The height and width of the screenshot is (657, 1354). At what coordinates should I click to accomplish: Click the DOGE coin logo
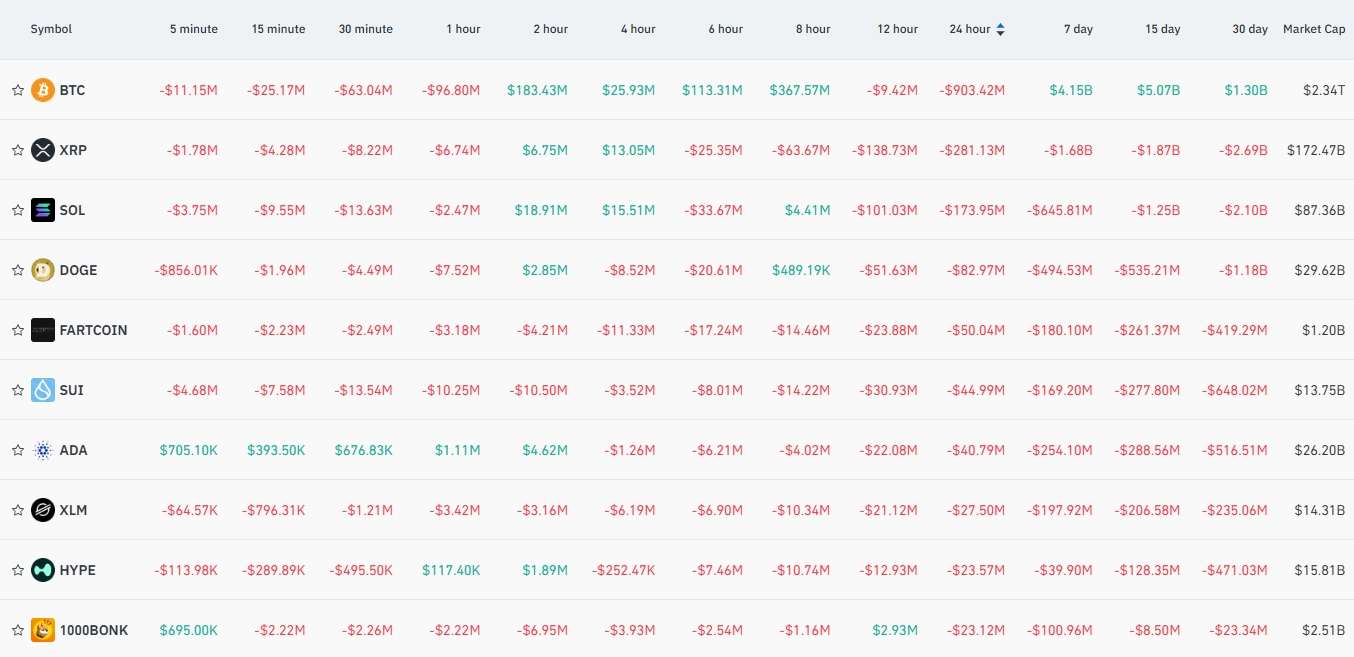43,270
